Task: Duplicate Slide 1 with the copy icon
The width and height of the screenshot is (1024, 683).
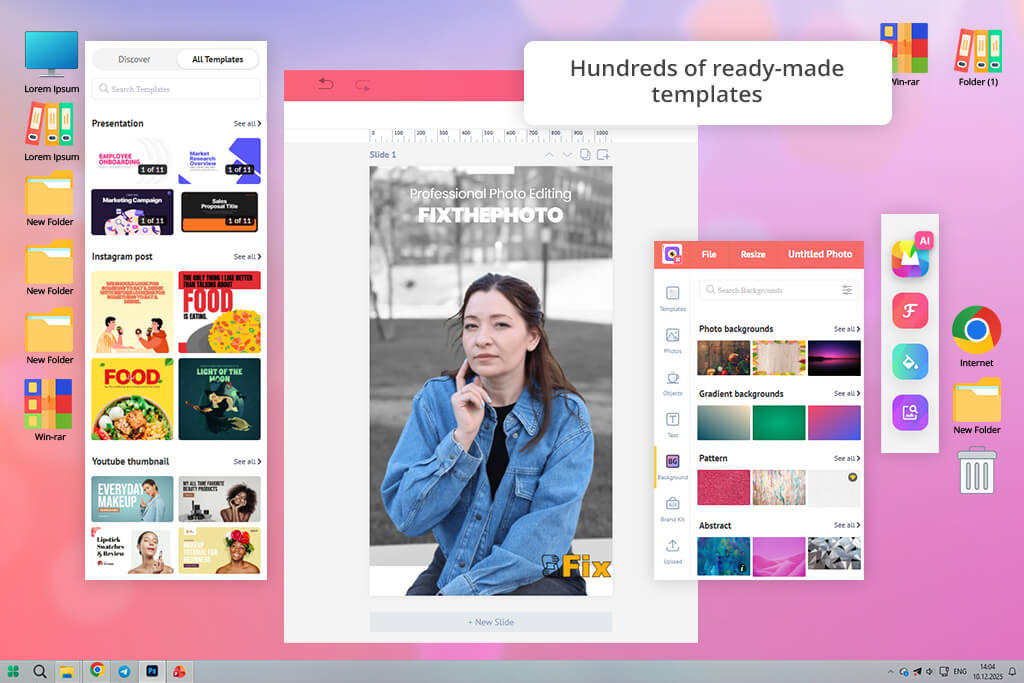Action: (585, 155)
